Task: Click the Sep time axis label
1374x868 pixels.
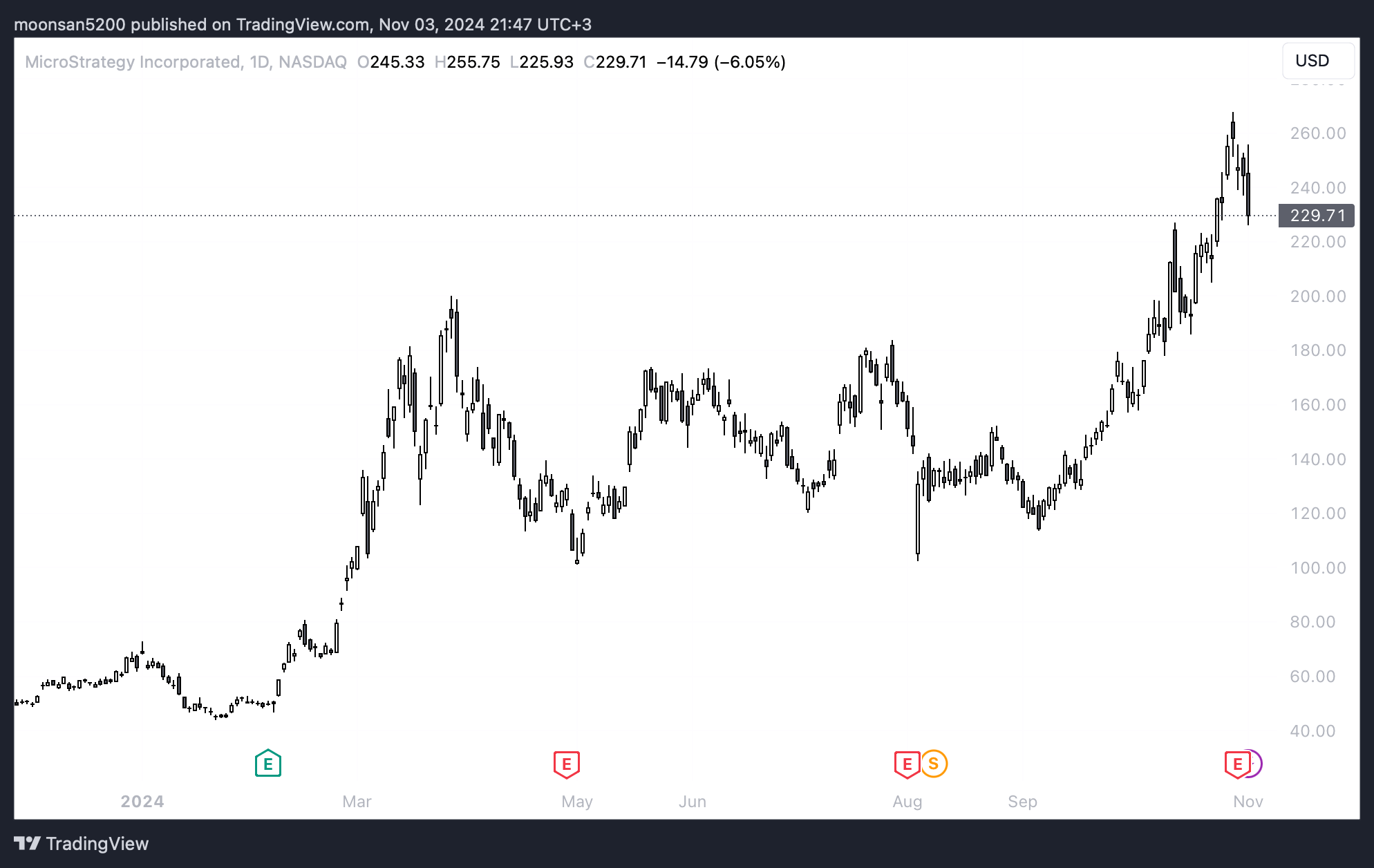Action: coord(1022,802)
